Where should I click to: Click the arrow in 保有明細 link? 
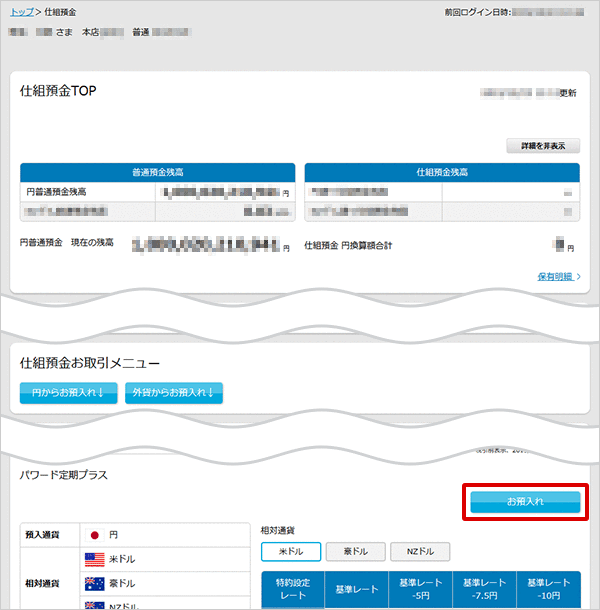577,276
